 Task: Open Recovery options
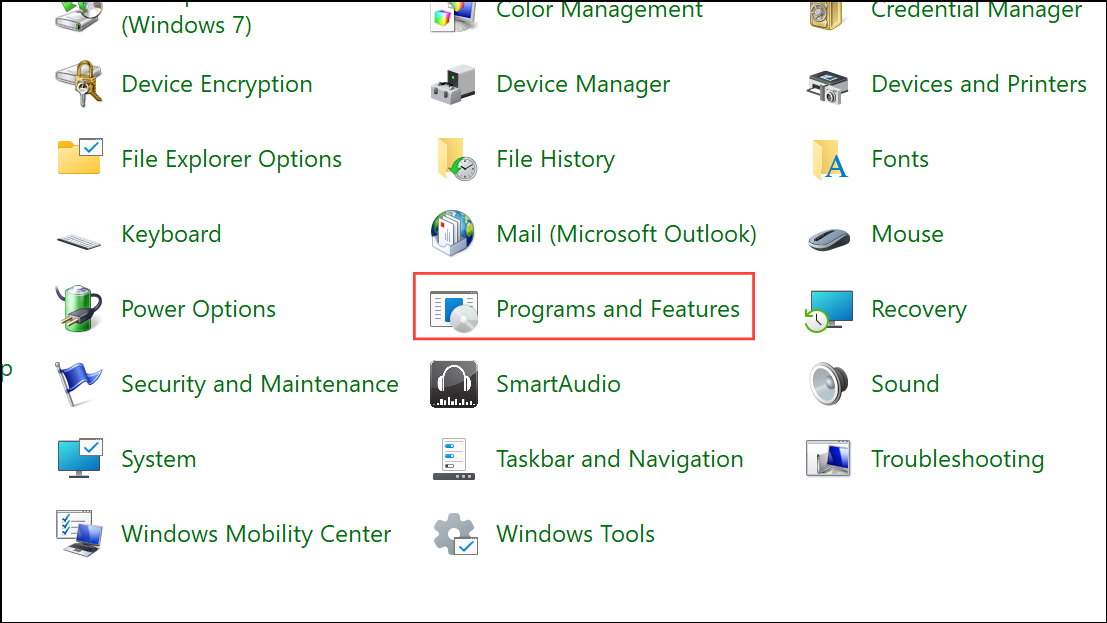coord(919,309)
